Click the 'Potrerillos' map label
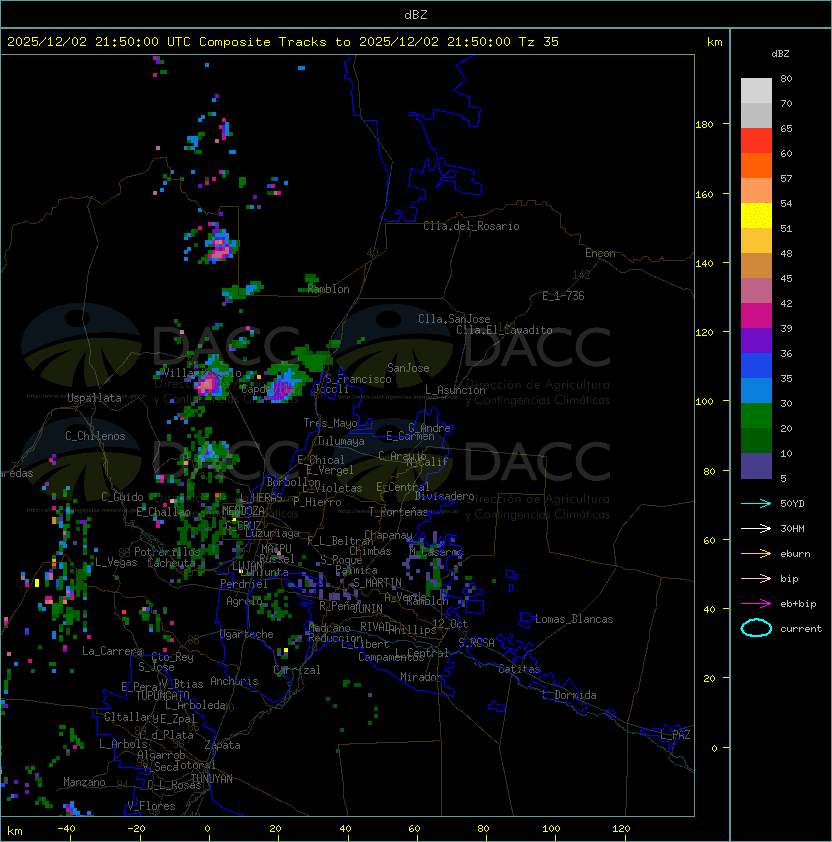 pyautogui.click(x=167, y=552)
